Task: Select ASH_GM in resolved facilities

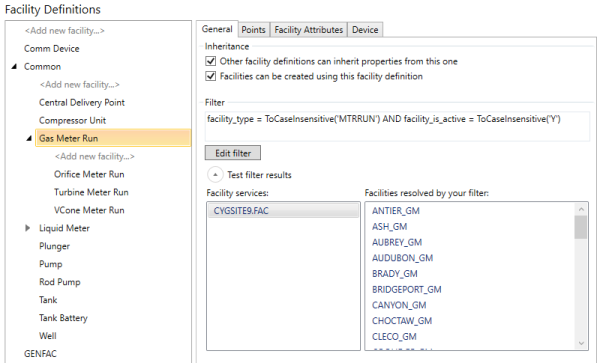Action: coord(390,226)
